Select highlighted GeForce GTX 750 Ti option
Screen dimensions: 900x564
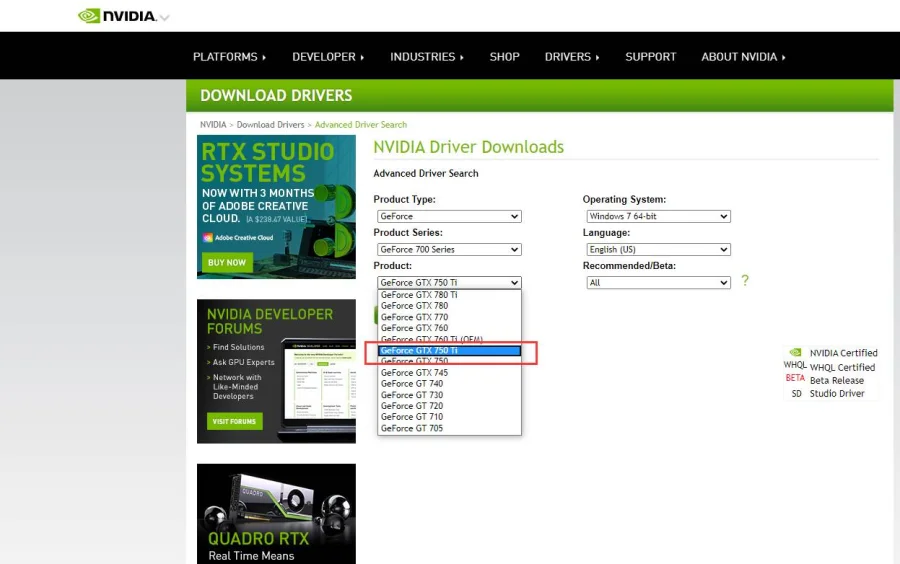coord(449,351)
